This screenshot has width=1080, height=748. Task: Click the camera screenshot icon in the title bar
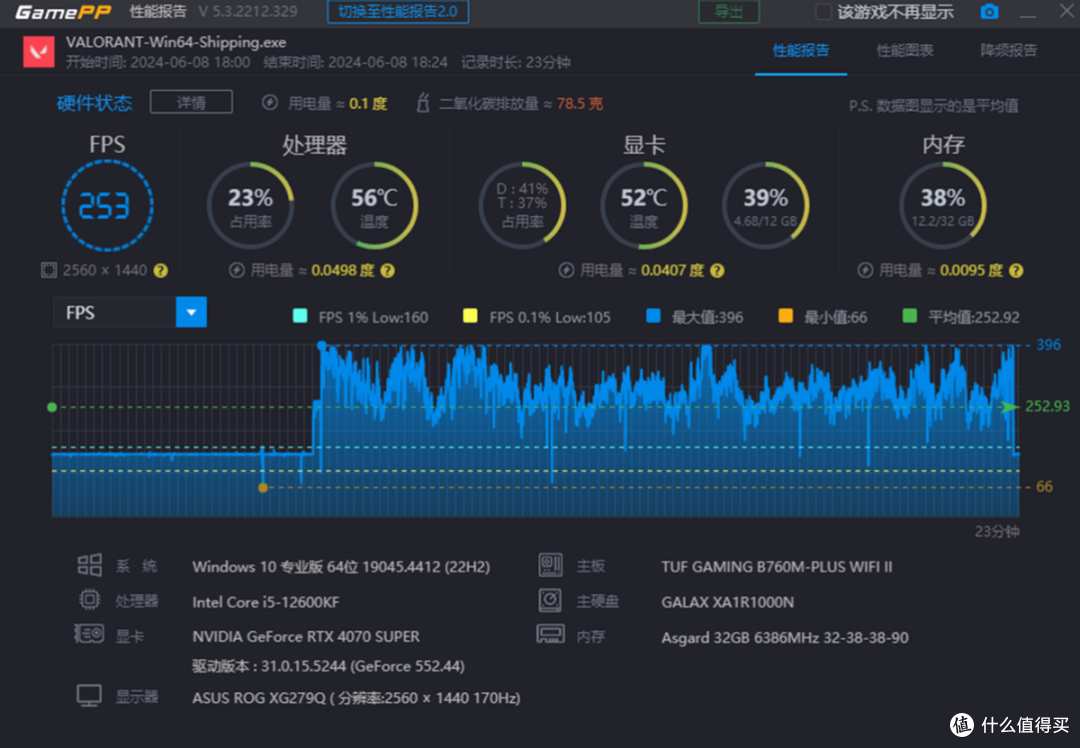(x=989, y=12)
